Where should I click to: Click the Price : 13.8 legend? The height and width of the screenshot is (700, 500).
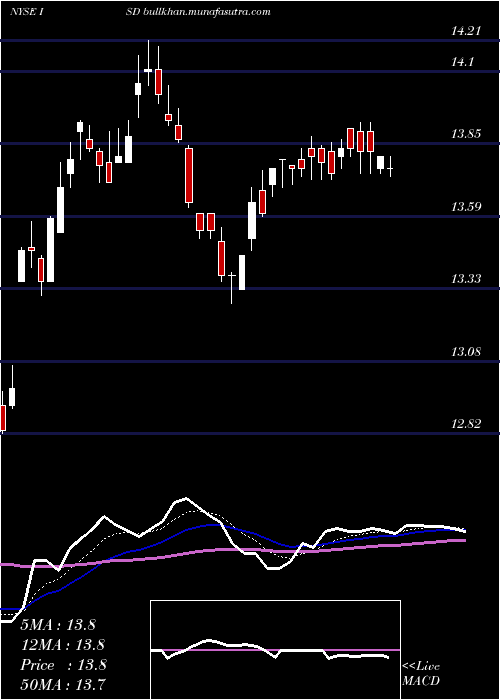tap(63, 665)
